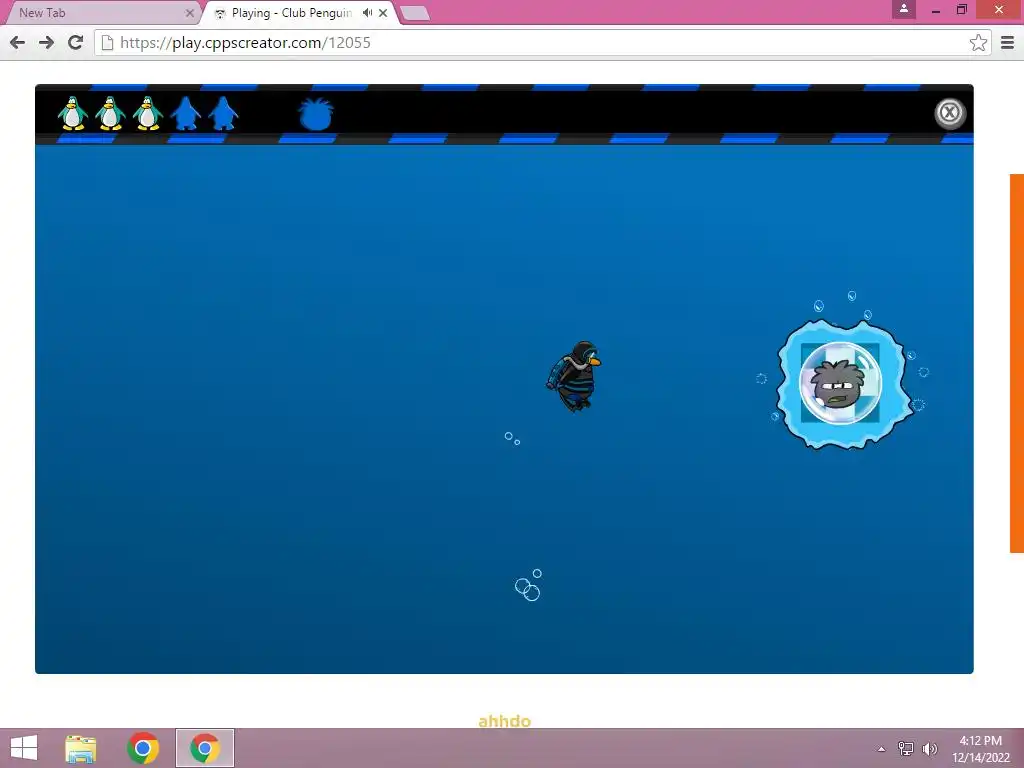Go back in the browser
The width and height of the screenshot is (1024, 768).
click(18, 42)
